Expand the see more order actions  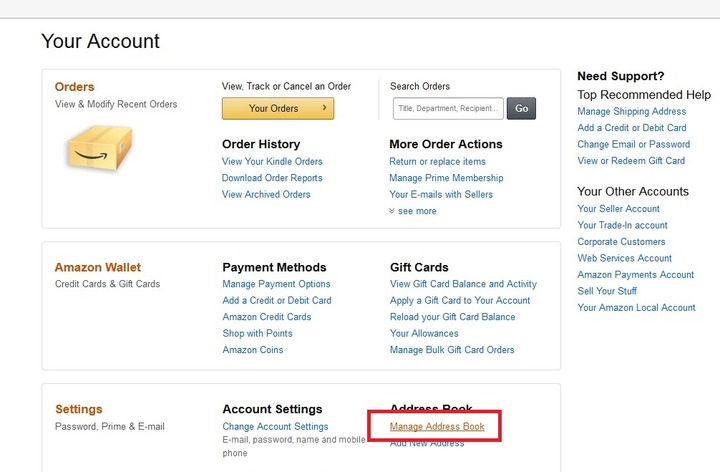click(x=412, y=211)
